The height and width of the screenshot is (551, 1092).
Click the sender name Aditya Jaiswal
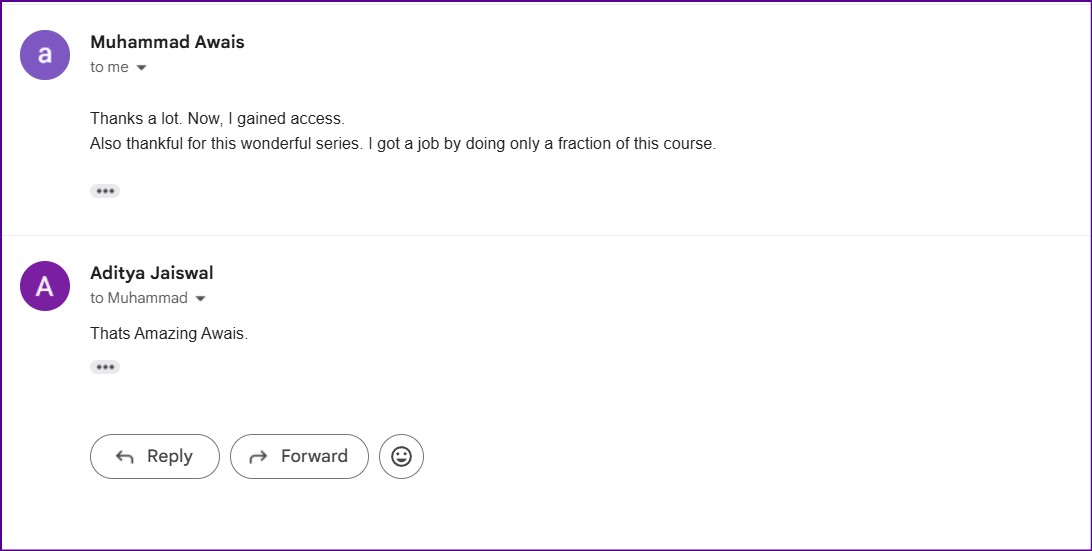[x=151, y=273]
